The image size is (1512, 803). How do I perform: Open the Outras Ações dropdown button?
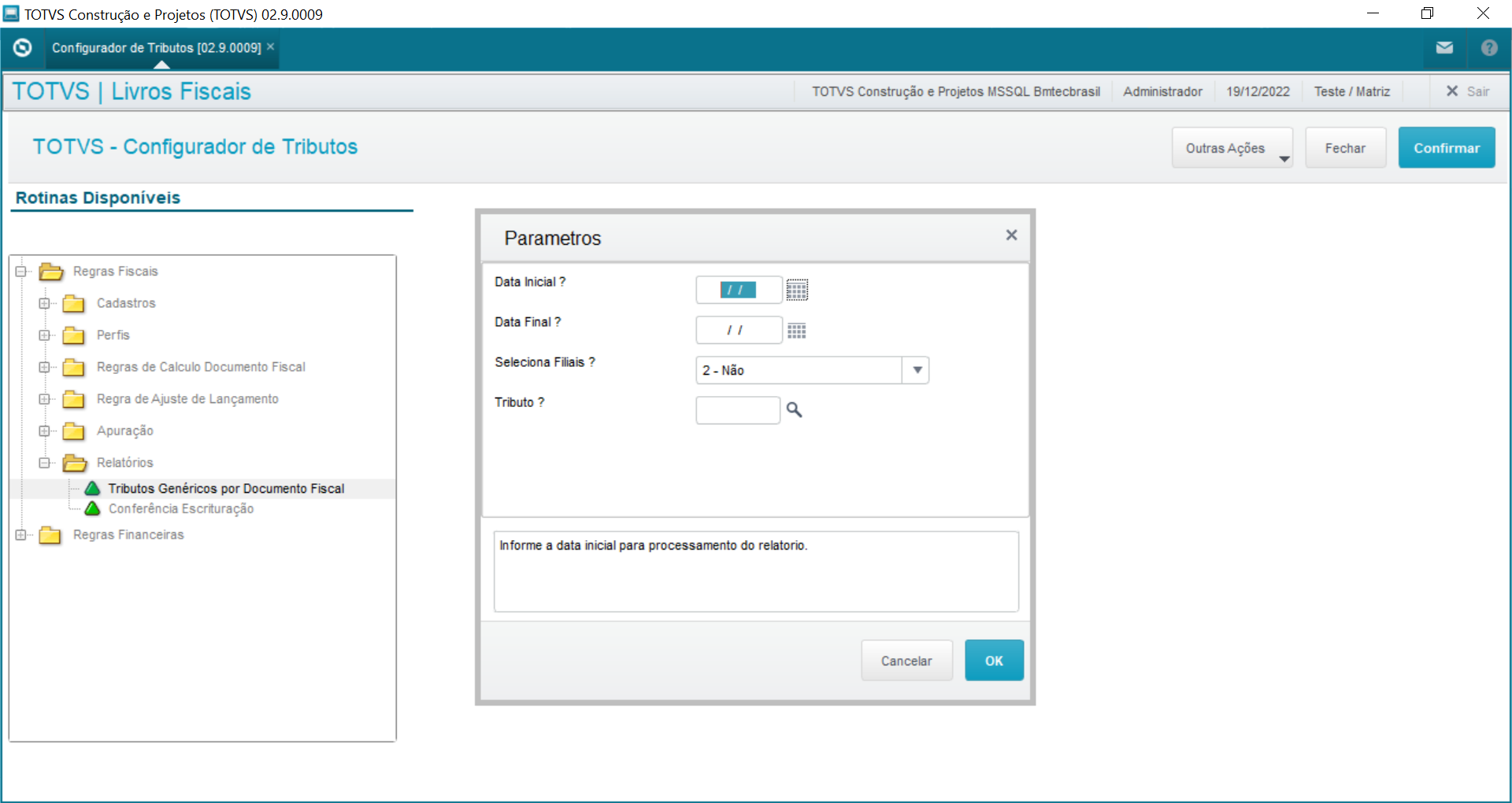point(1232,148)
